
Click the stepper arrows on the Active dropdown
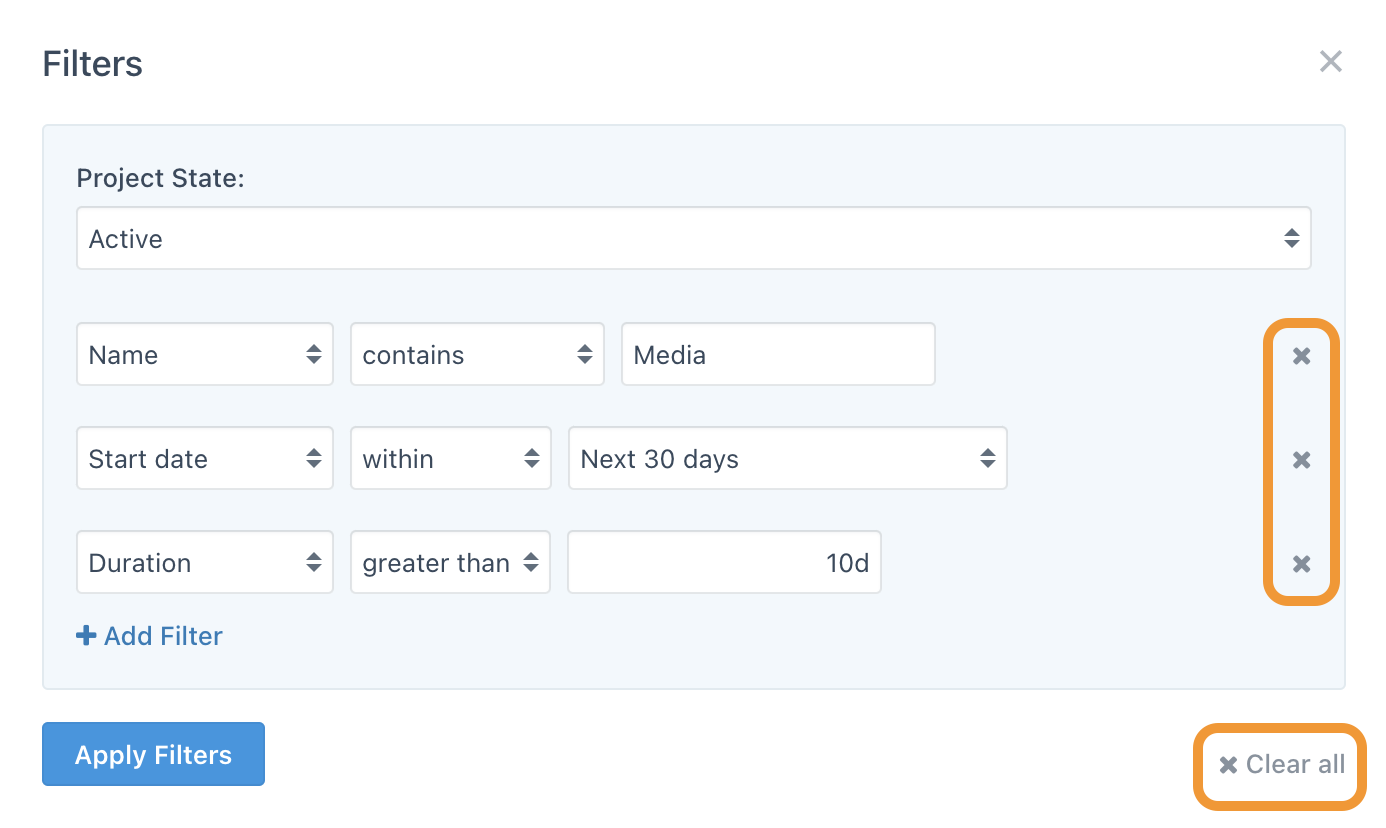(x=1290, y=238)
